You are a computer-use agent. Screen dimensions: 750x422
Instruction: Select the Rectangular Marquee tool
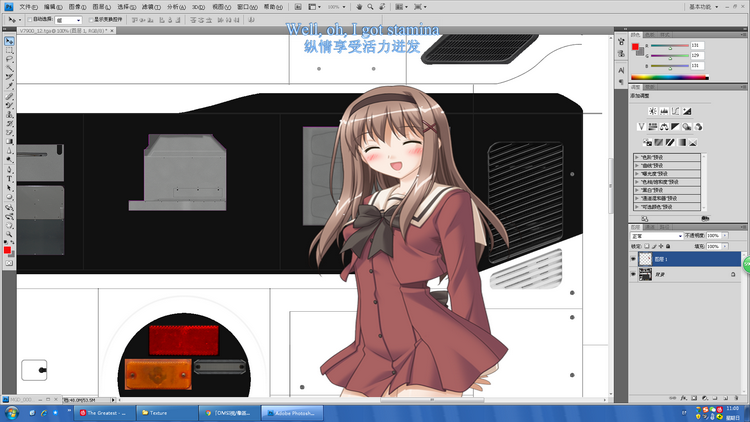9,50
